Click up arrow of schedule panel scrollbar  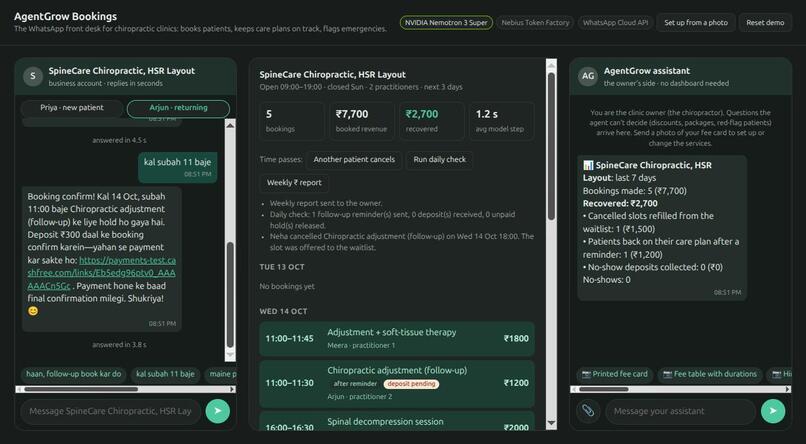pos(552,65)
